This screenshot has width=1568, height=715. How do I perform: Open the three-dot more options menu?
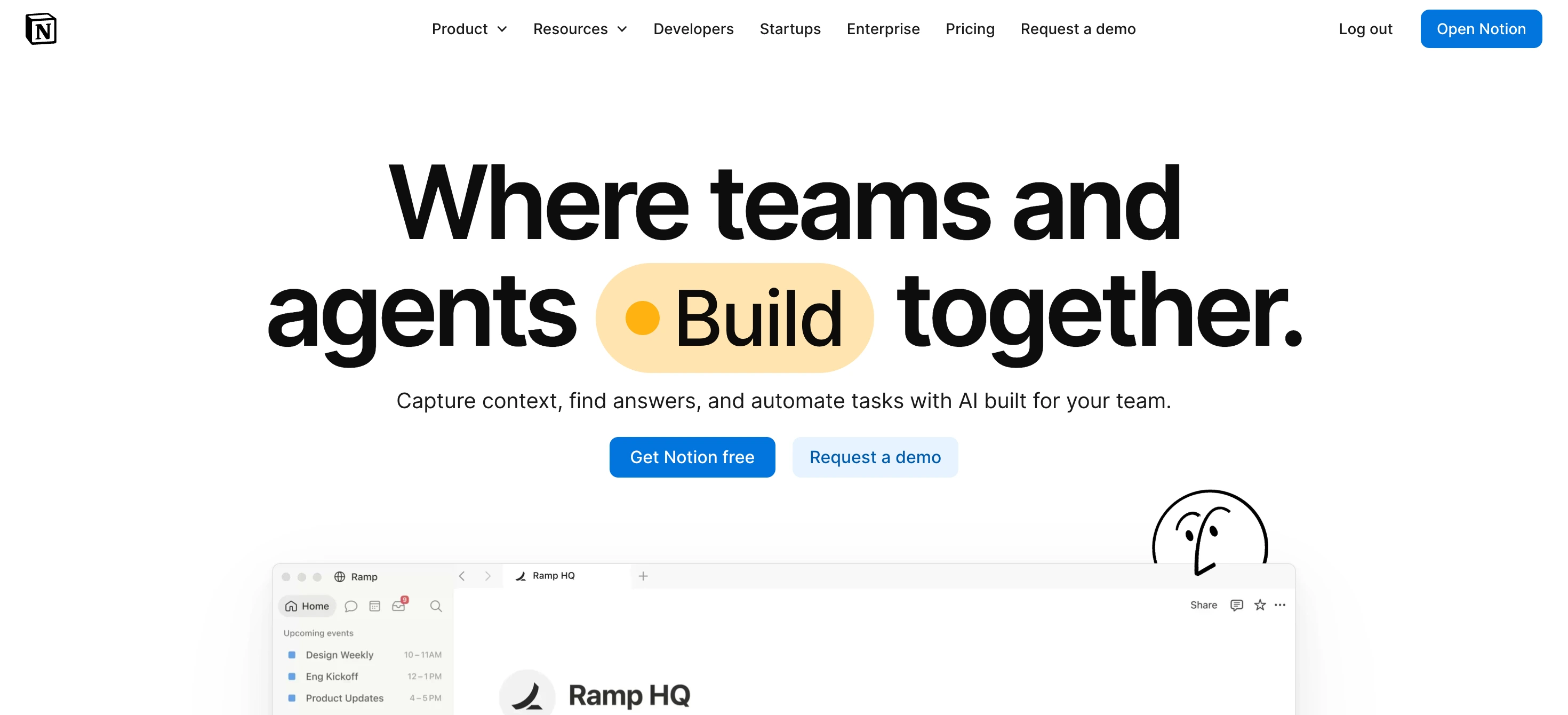pyautogui.click(x=1280, y=605)
